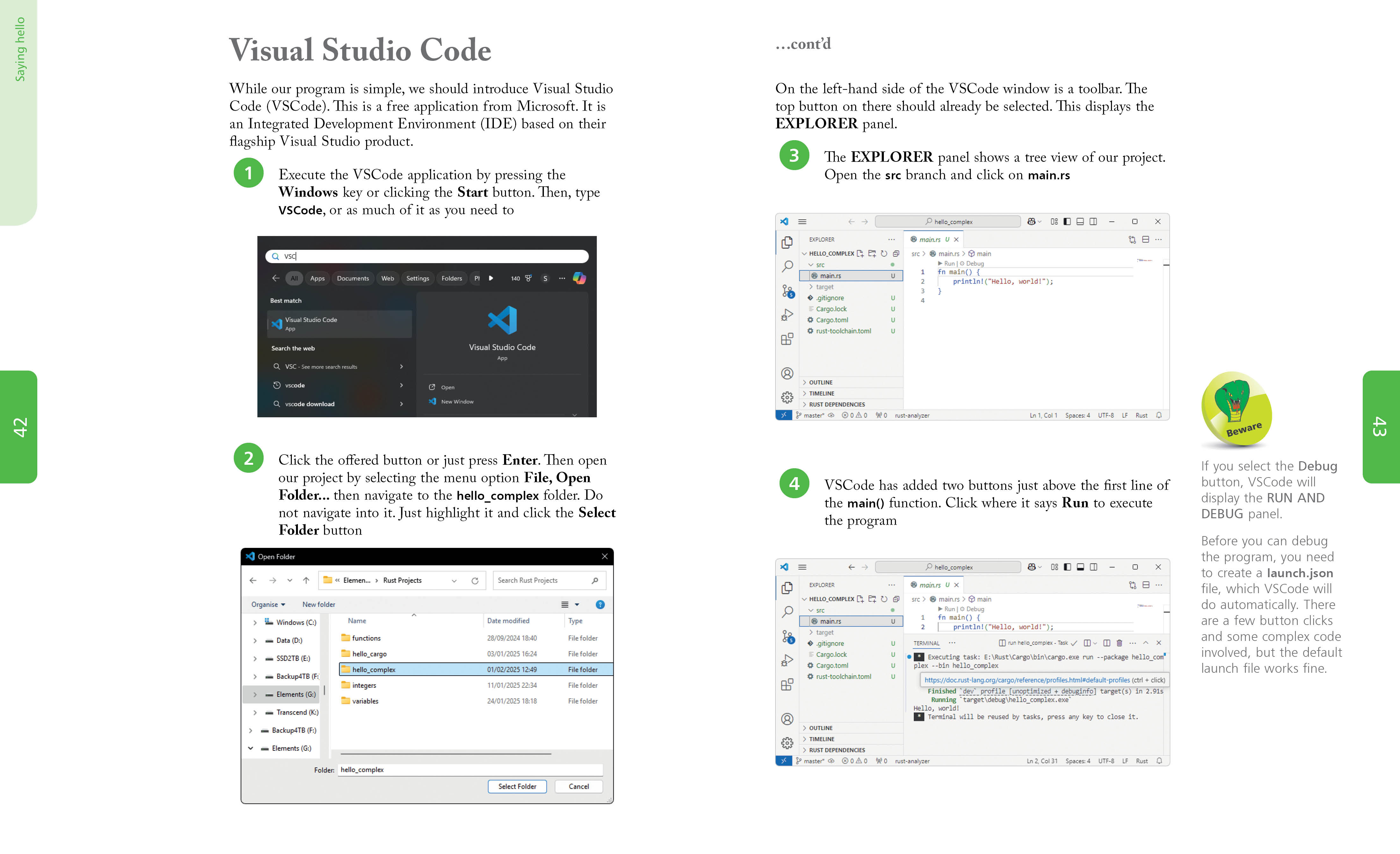Click New folder in Open Folder dialog
Viewport: 1400px width, 854px height.
pyautogui.click(x=319, y=605)
